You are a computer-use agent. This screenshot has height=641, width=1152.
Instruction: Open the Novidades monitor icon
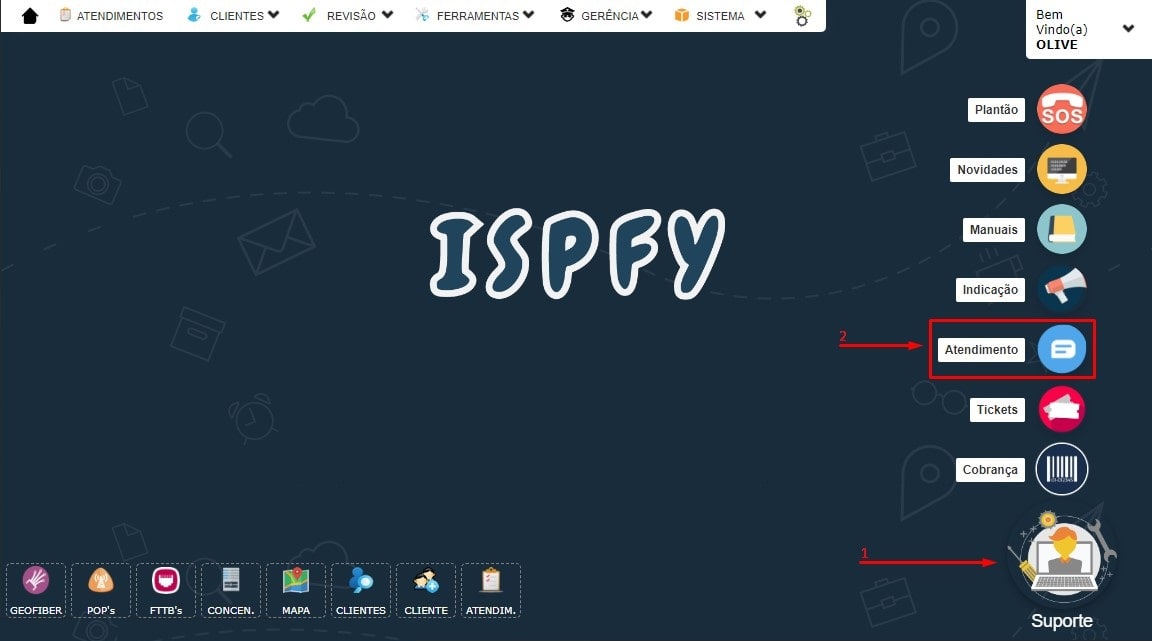coord(1062,169)
